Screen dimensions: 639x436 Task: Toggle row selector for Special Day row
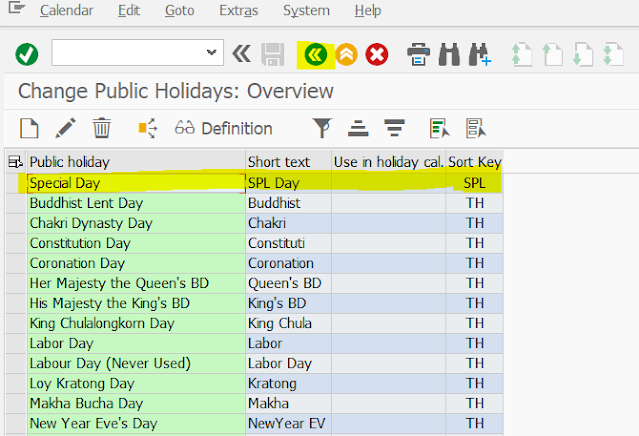(x=14, y=183)
